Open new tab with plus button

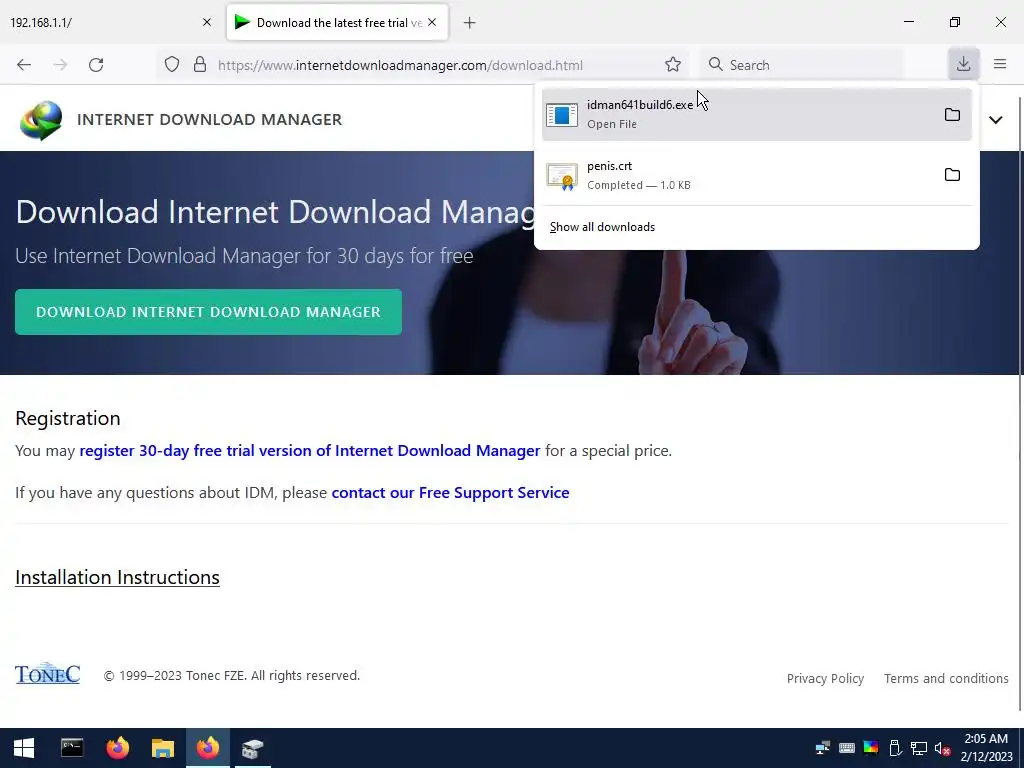[470, 23]
